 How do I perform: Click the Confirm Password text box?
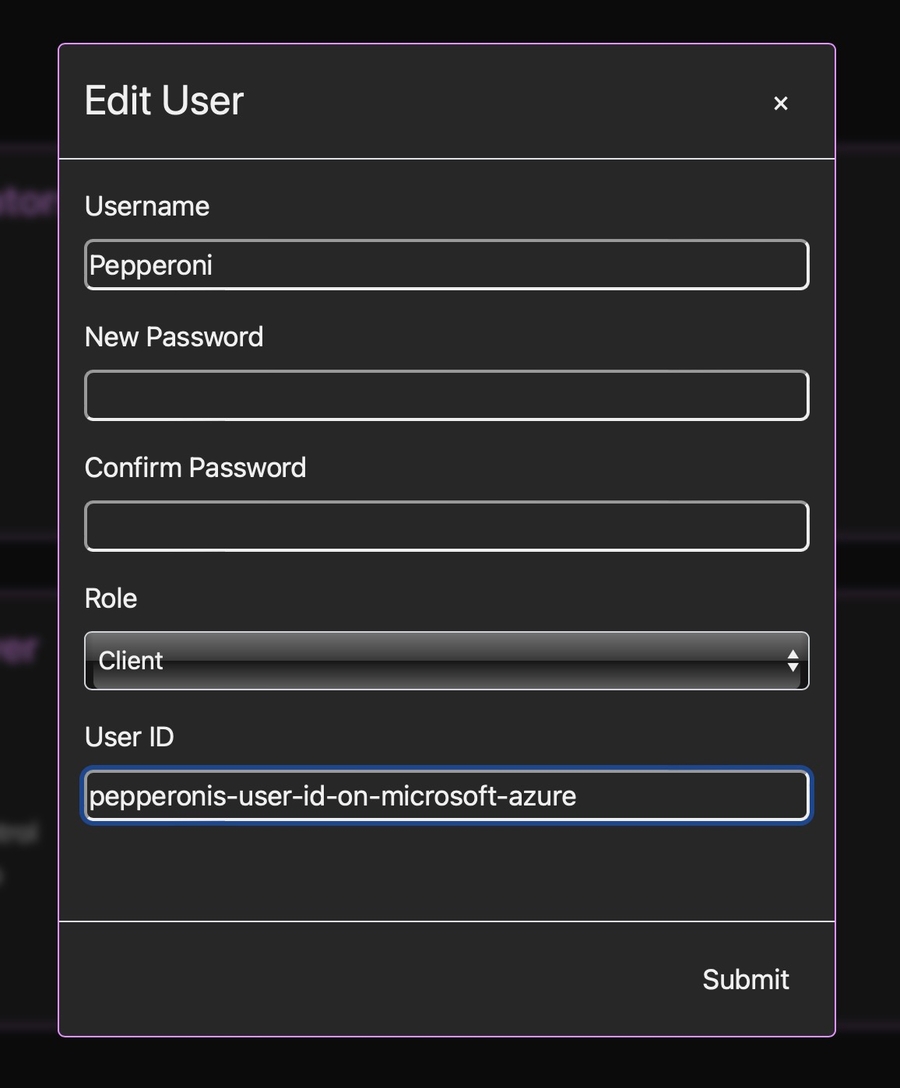tap(446, 527)
